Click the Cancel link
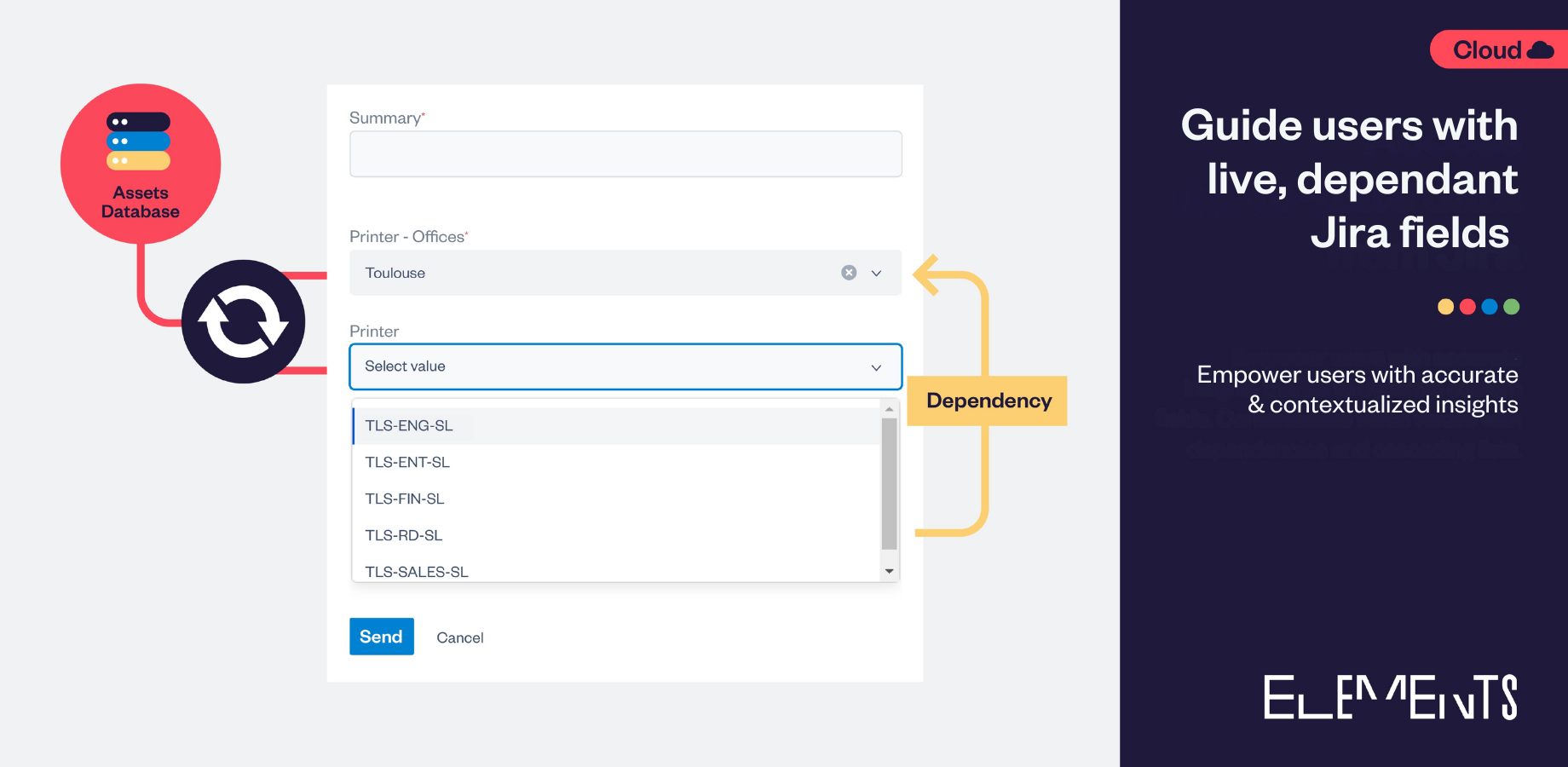 coord(459,637)
